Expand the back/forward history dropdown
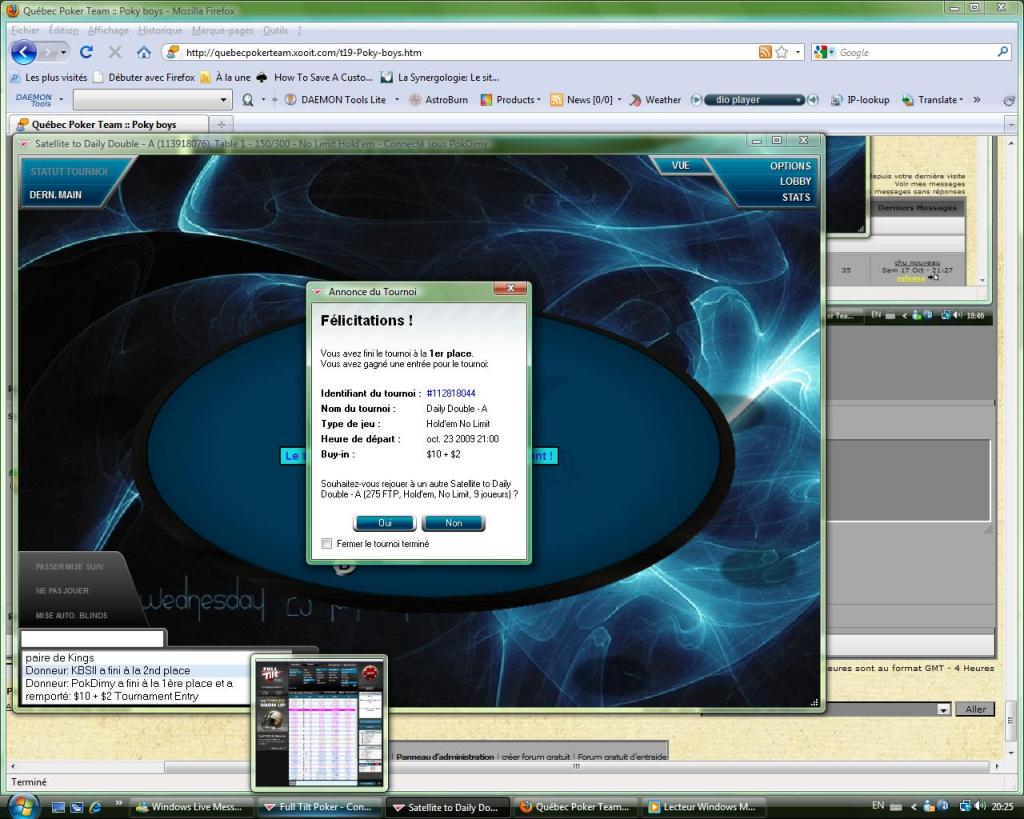 tap(63, 52)
